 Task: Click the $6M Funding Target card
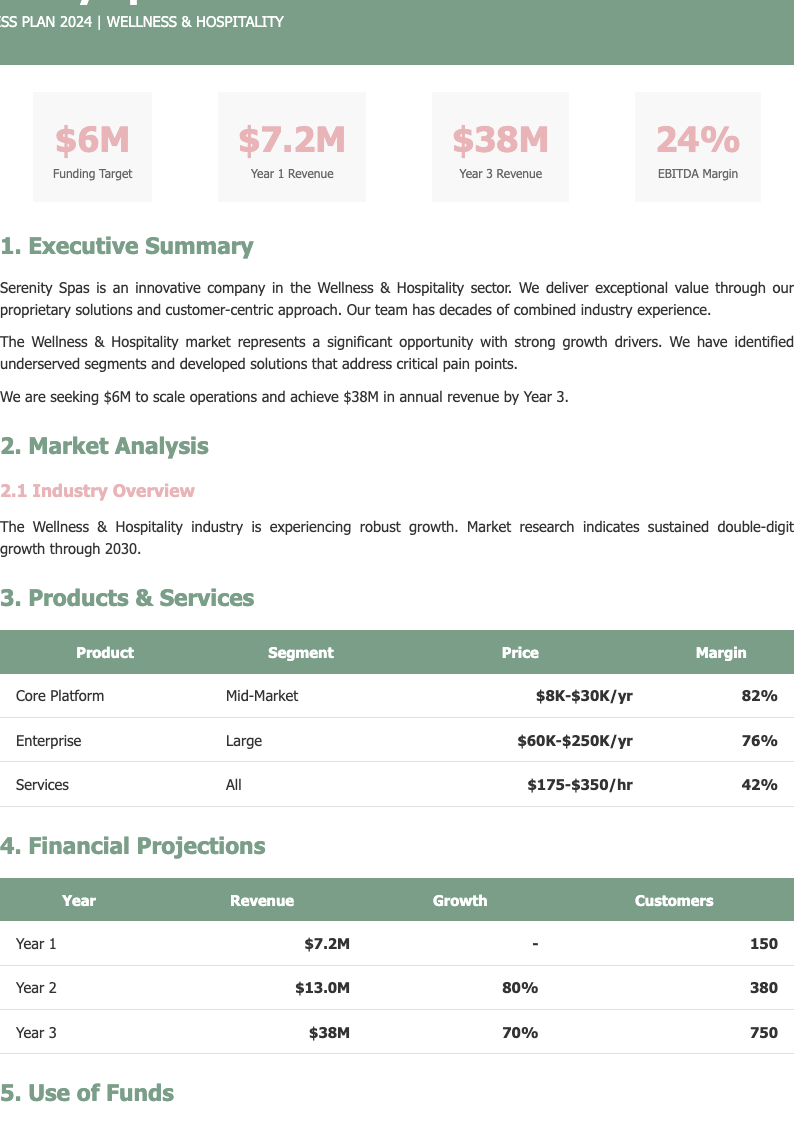(x=92, y=147)
